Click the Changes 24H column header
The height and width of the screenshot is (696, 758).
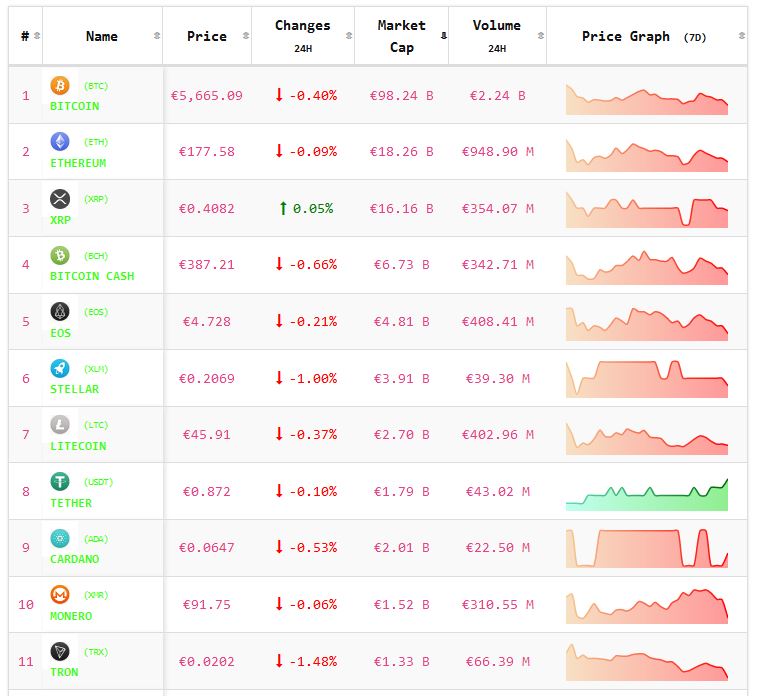302,36
